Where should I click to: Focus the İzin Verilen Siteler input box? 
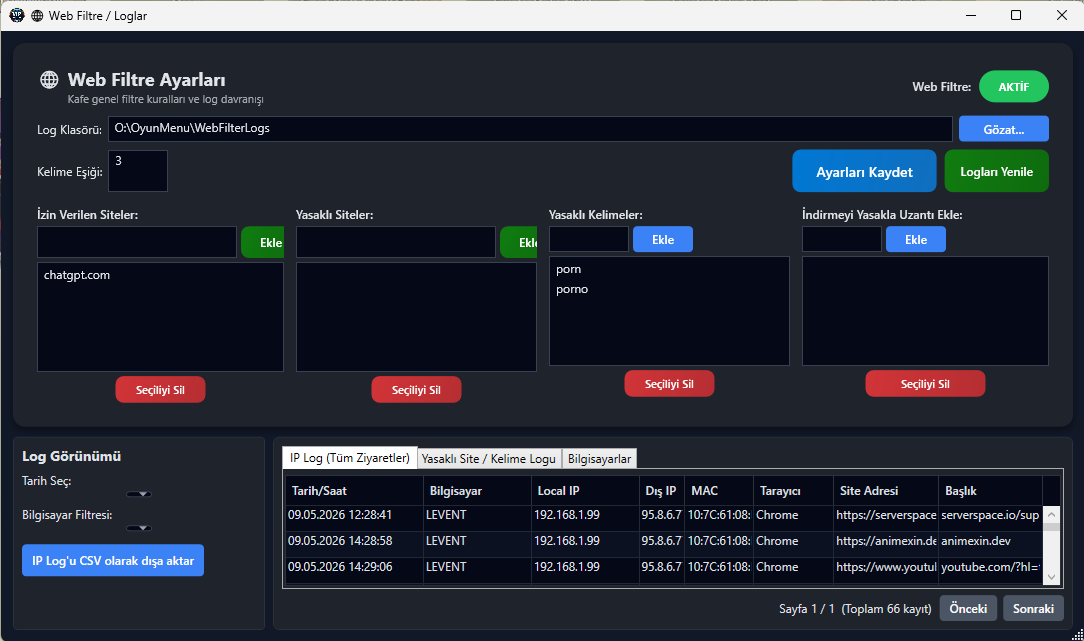click(x=137, y=242)
